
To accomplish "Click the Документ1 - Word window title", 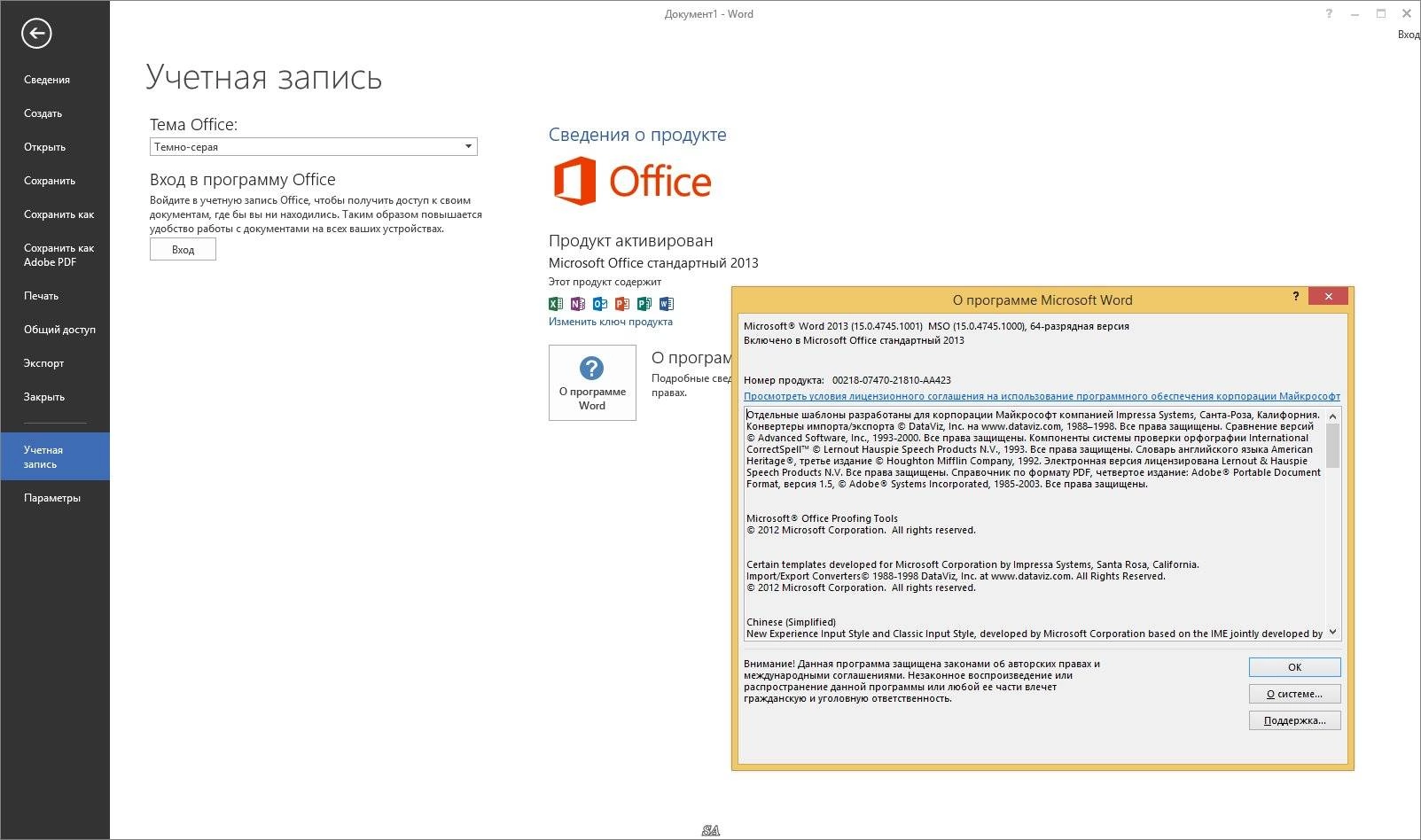I will click(x=709, y=14).
